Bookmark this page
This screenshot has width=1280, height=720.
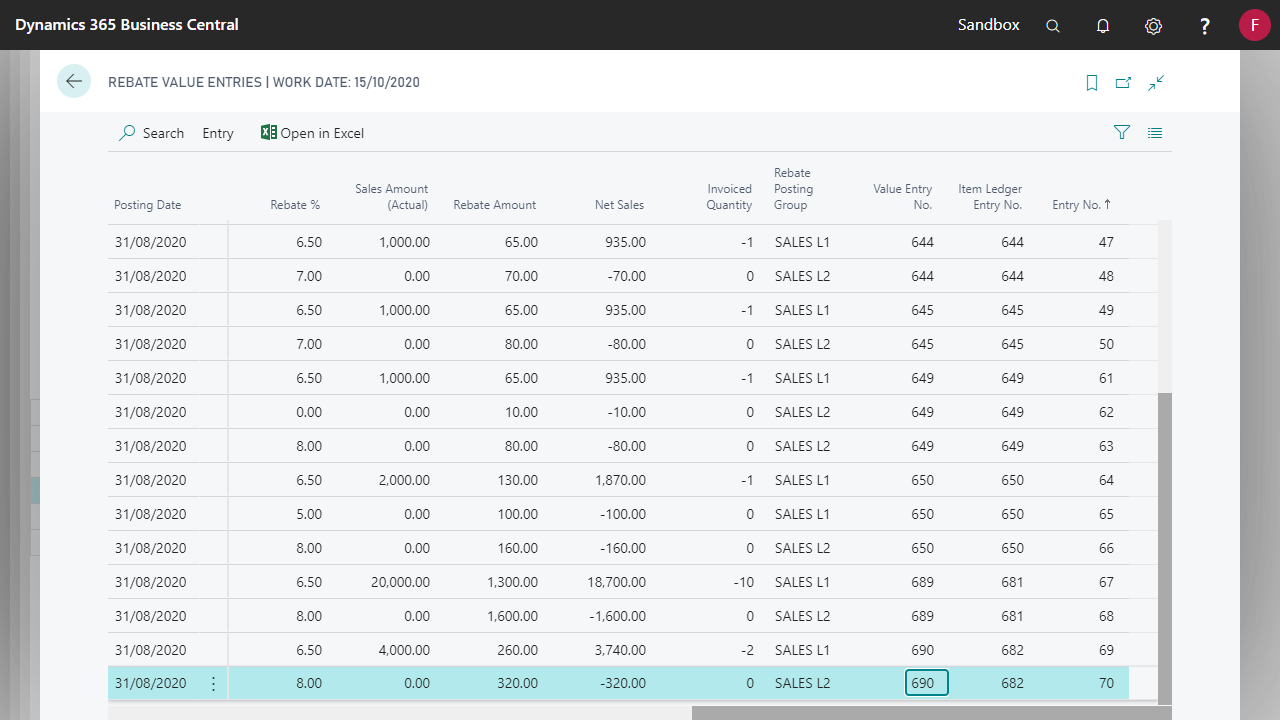tap(1092, 83)
